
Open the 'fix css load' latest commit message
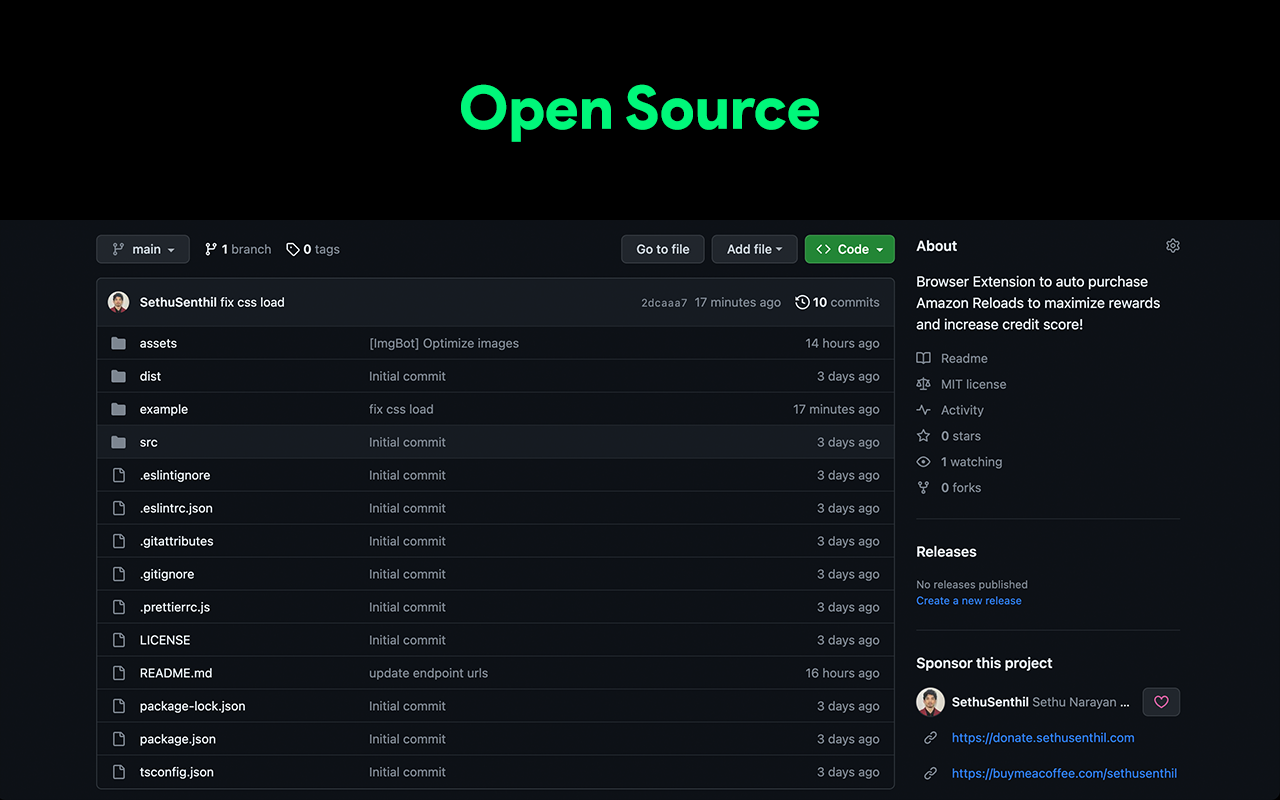tap(252, 302)
